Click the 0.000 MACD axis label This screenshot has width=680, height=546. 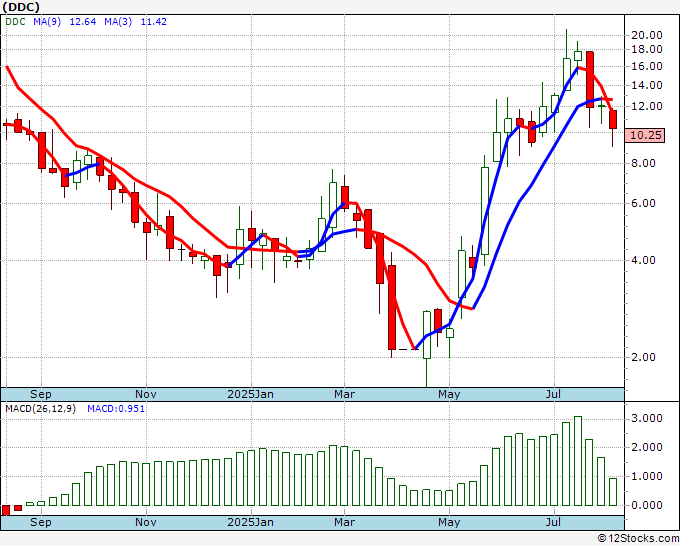point(647,506)
